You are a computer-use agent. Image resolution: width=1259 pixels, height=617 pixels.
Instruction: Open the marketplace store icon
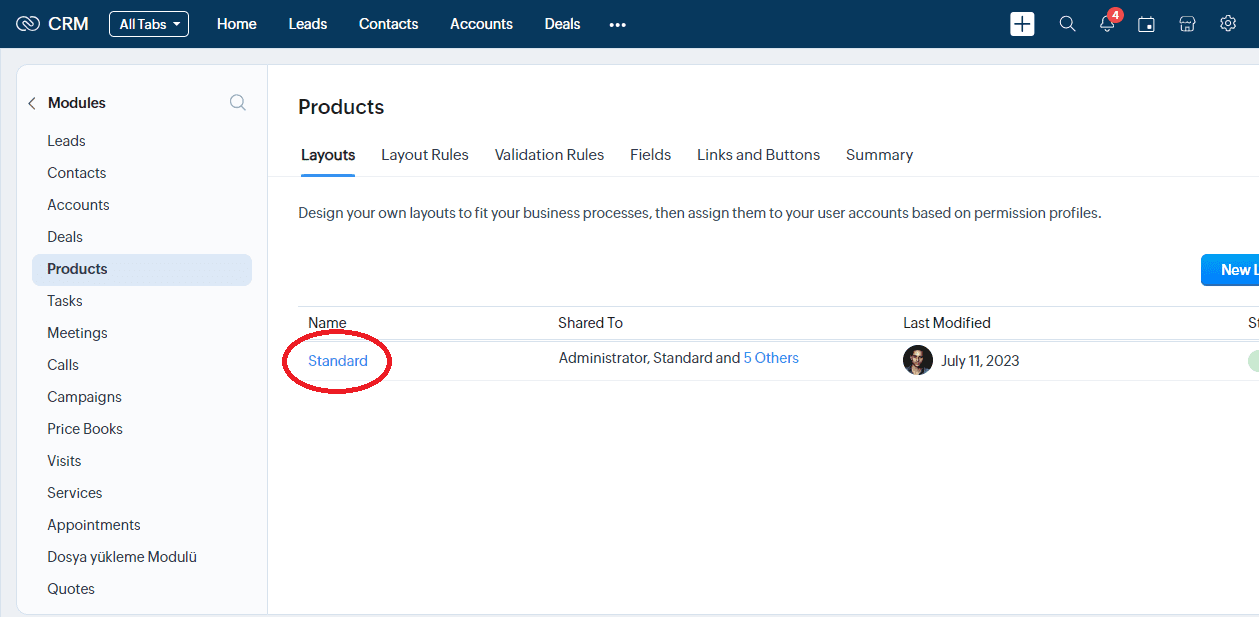pos(1187,24)
